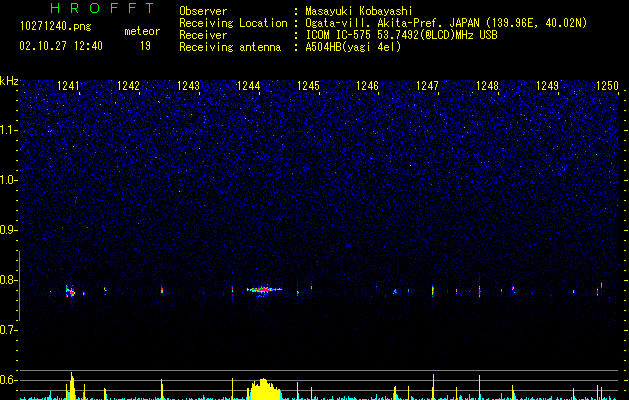Click the 1241 time marker
Image resolution: width=629 pixels, height=400 pixels.
tap(68, 86)
